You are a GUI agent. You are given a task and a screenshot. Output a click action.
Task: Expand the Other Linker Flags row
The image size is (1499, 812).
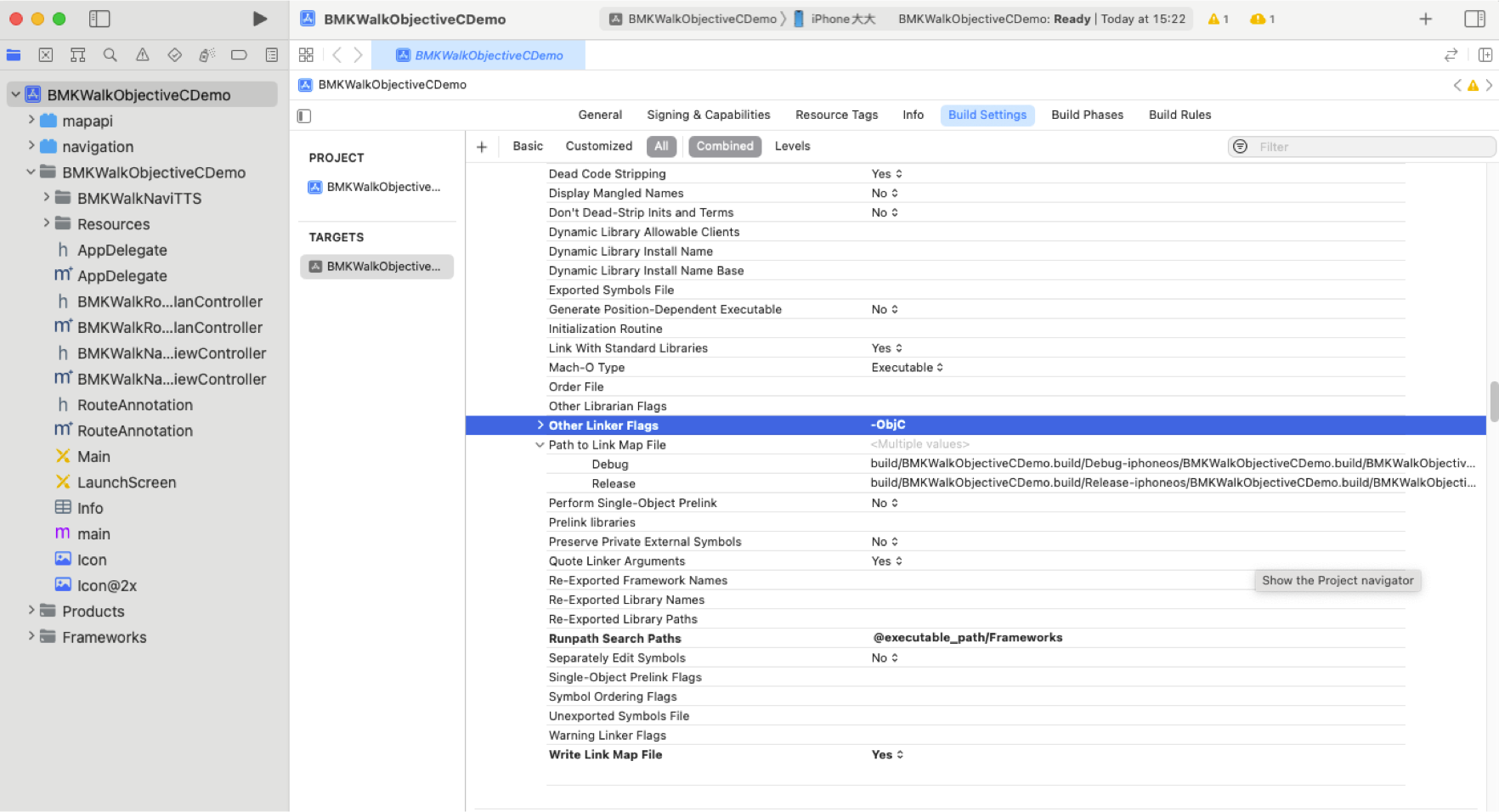click(x=540, y=426)
